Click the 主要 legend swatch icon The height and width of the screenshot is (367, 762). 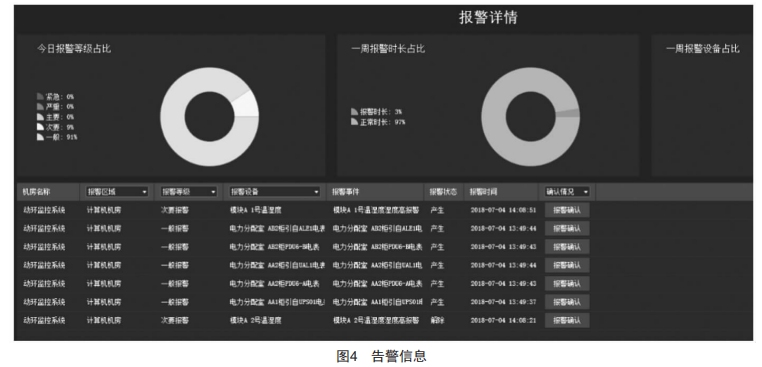40,117
